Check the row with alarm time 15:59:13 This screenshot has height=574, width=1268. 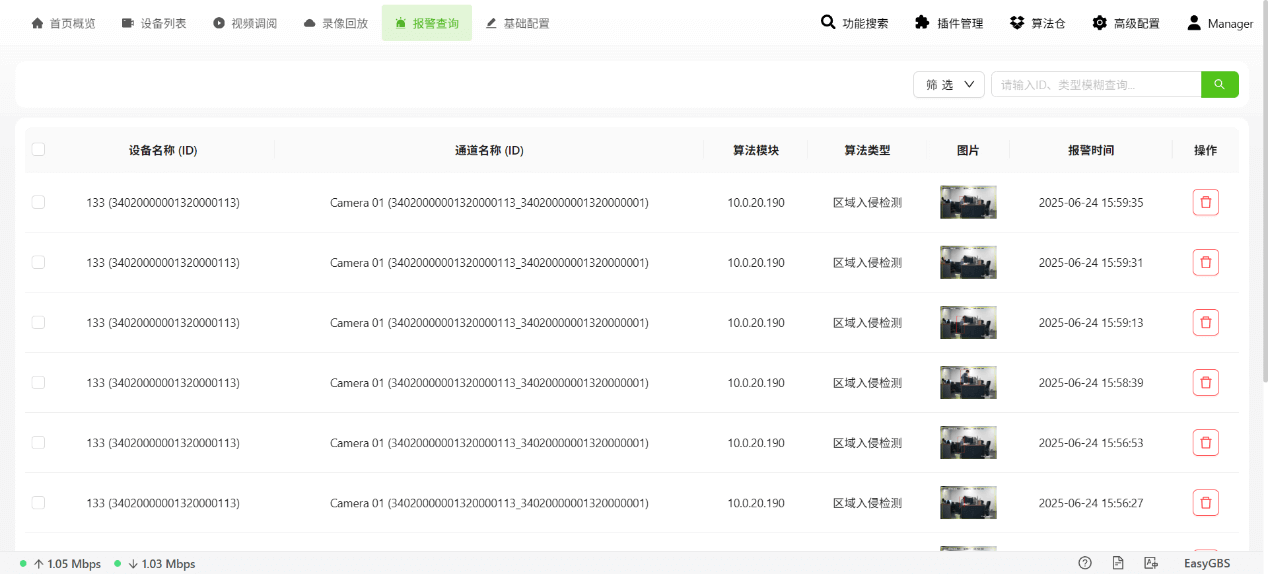coord(38,322)
